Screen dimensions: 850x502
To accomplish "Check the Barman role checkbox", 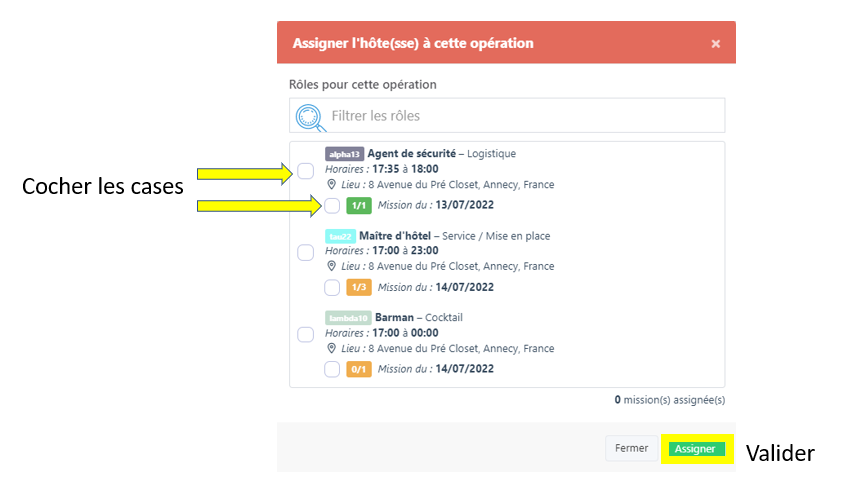I will point(306,334).
